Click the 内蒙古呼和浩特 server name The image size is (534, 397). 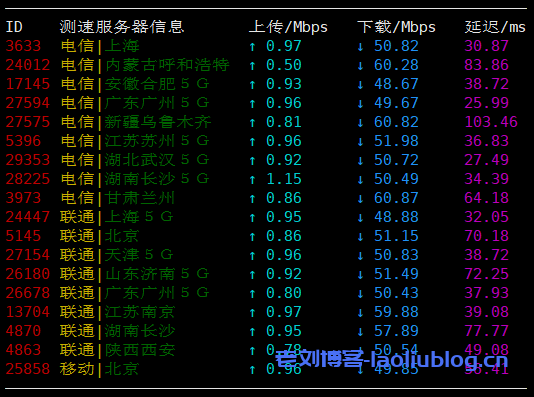click(x=167, y=65)
